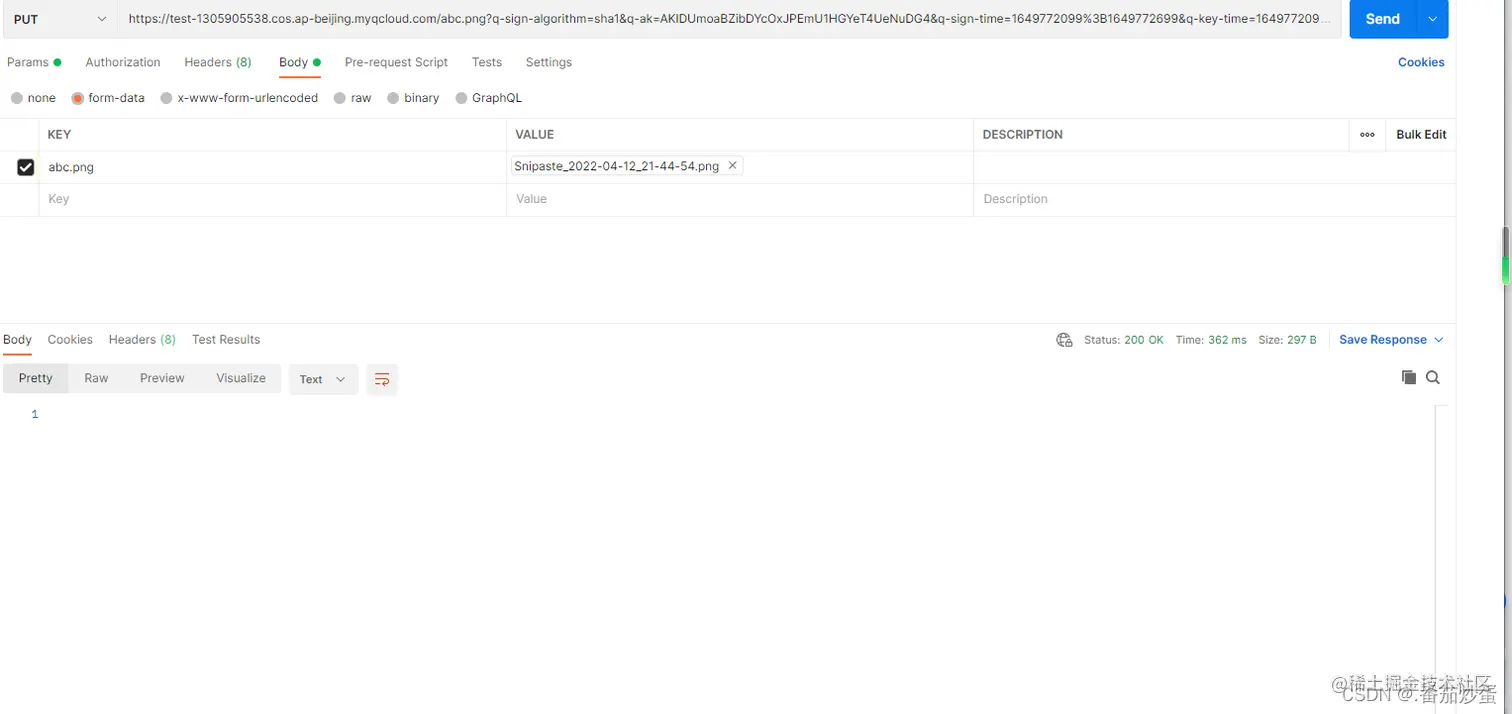Image resolution: width=1512 pixels, height=714 pixels.
Task: Open the three-dots column options menu
Action: [1367, 134]
